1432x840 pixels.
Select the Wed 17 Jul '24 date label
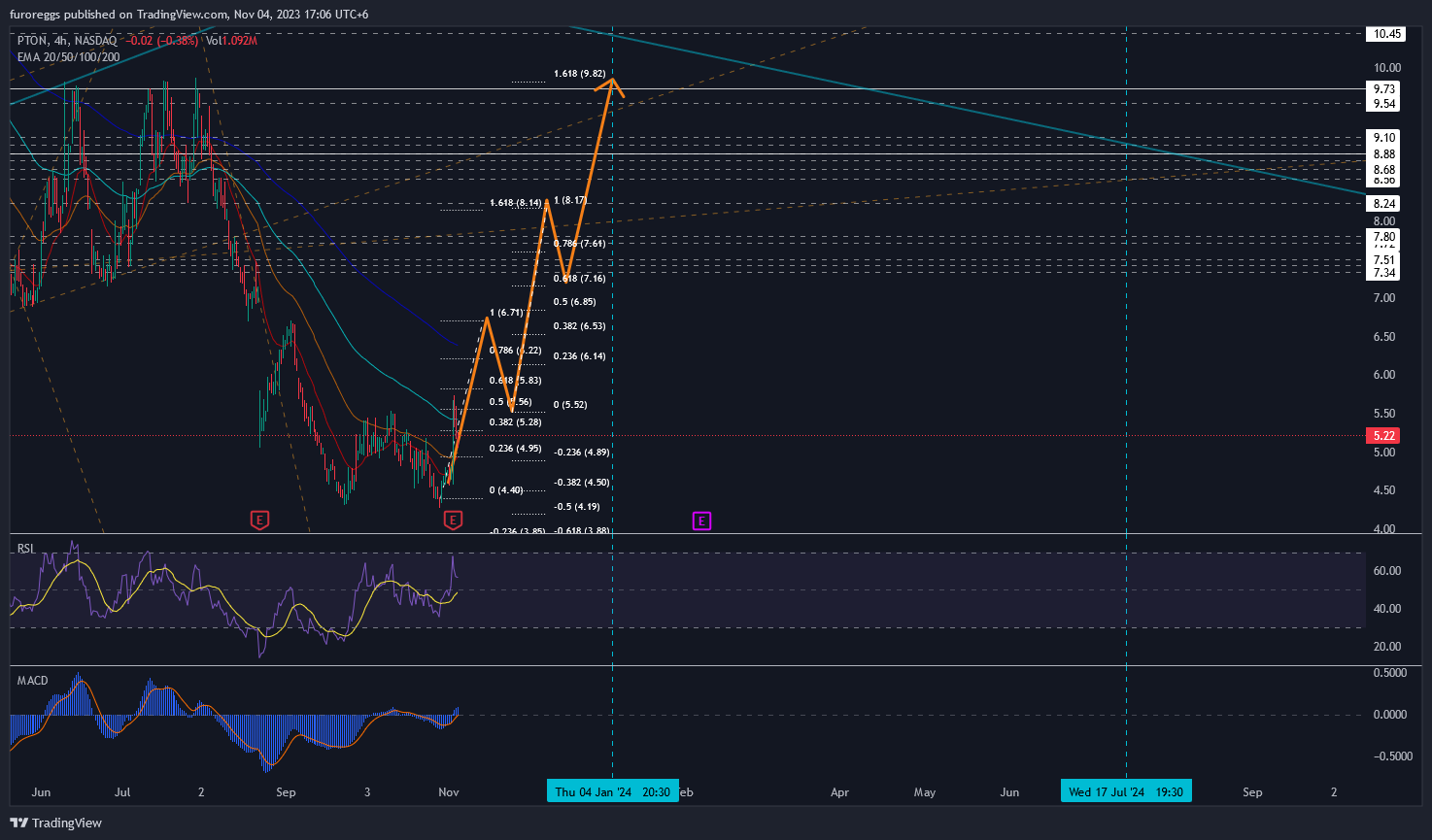[x=1126, y=791]
